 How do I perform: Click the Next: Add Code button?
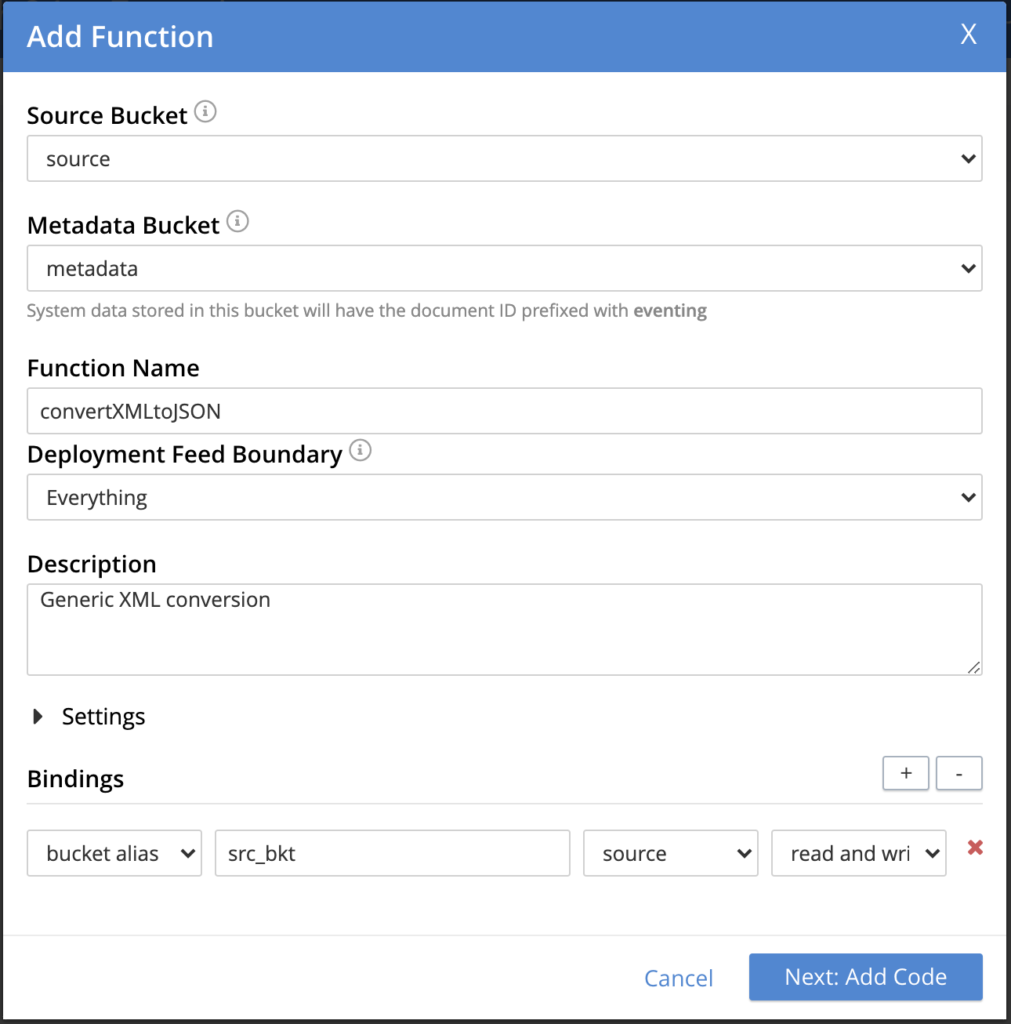(x=865, y=977)
